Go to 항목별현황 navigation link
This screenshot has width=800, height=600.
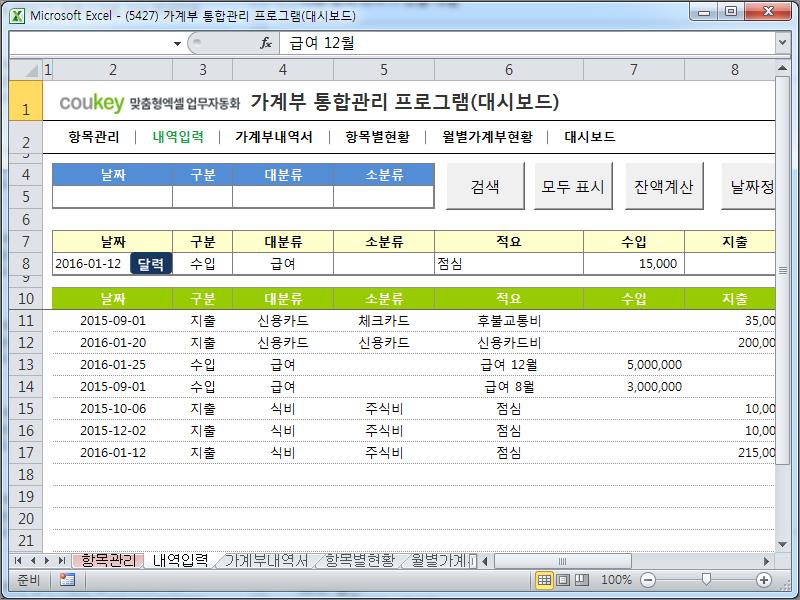tap(377, 137)
